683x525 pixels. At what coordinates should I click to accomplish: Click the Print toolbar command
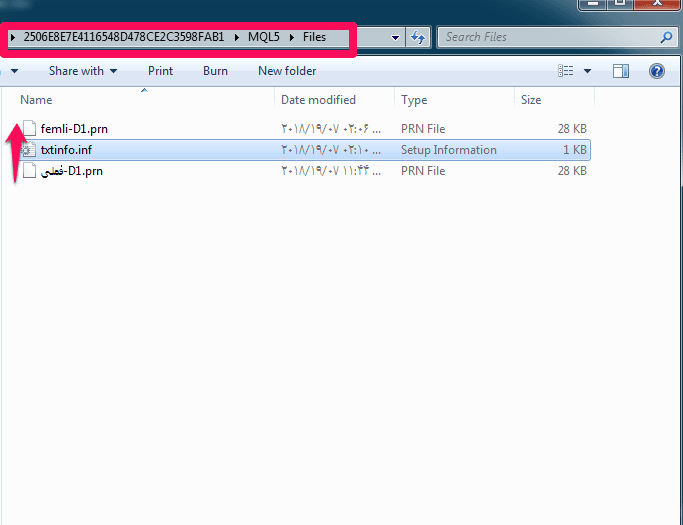[x=160, y=71]
